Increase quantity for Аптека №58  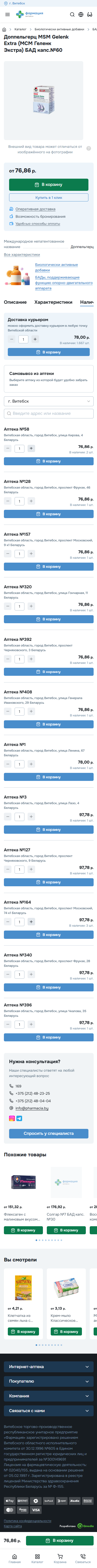(31, 449)
